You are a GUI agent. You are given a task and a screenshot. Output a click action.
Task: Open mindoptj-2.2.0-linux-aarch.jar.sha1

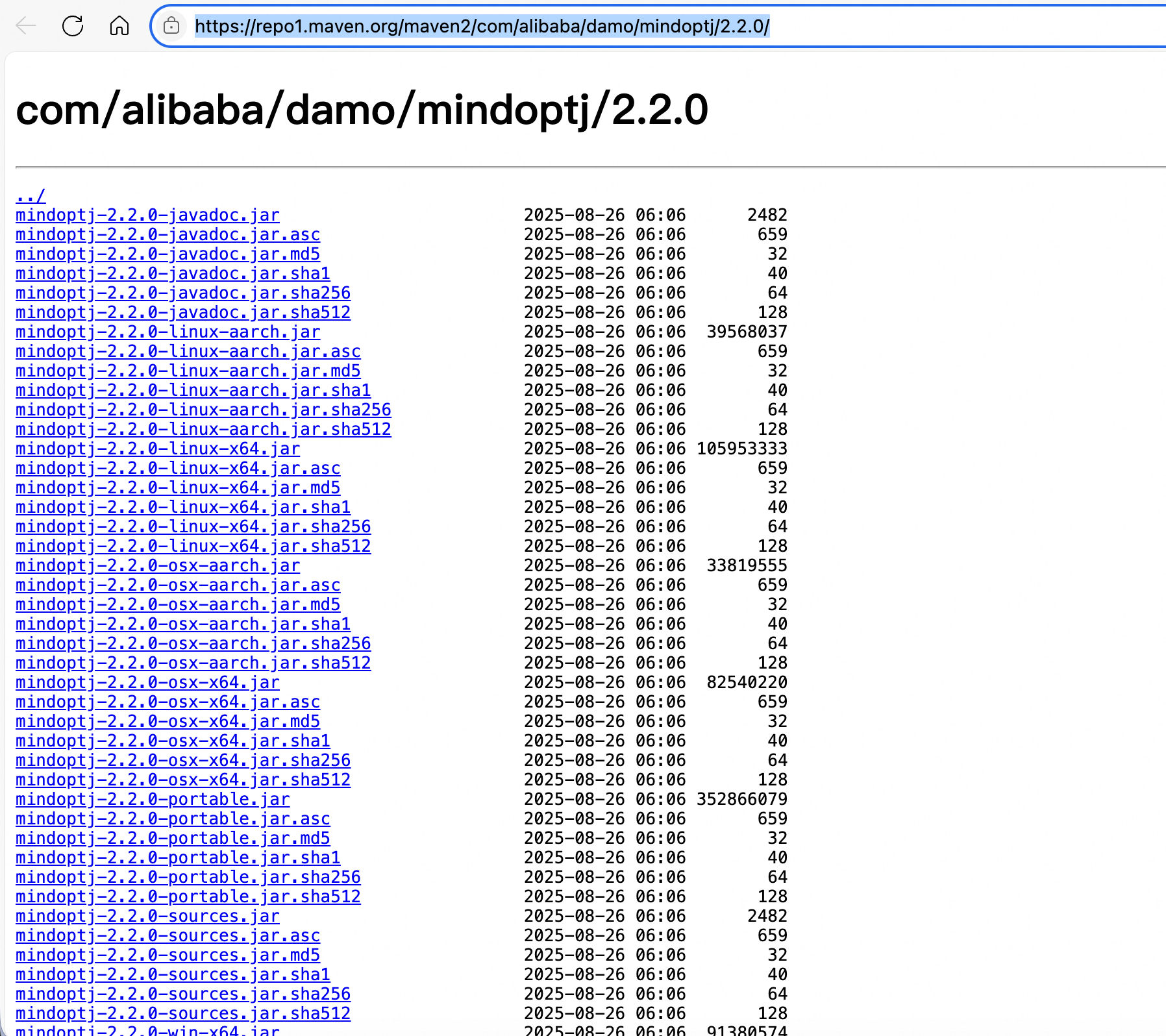point(193,390)
